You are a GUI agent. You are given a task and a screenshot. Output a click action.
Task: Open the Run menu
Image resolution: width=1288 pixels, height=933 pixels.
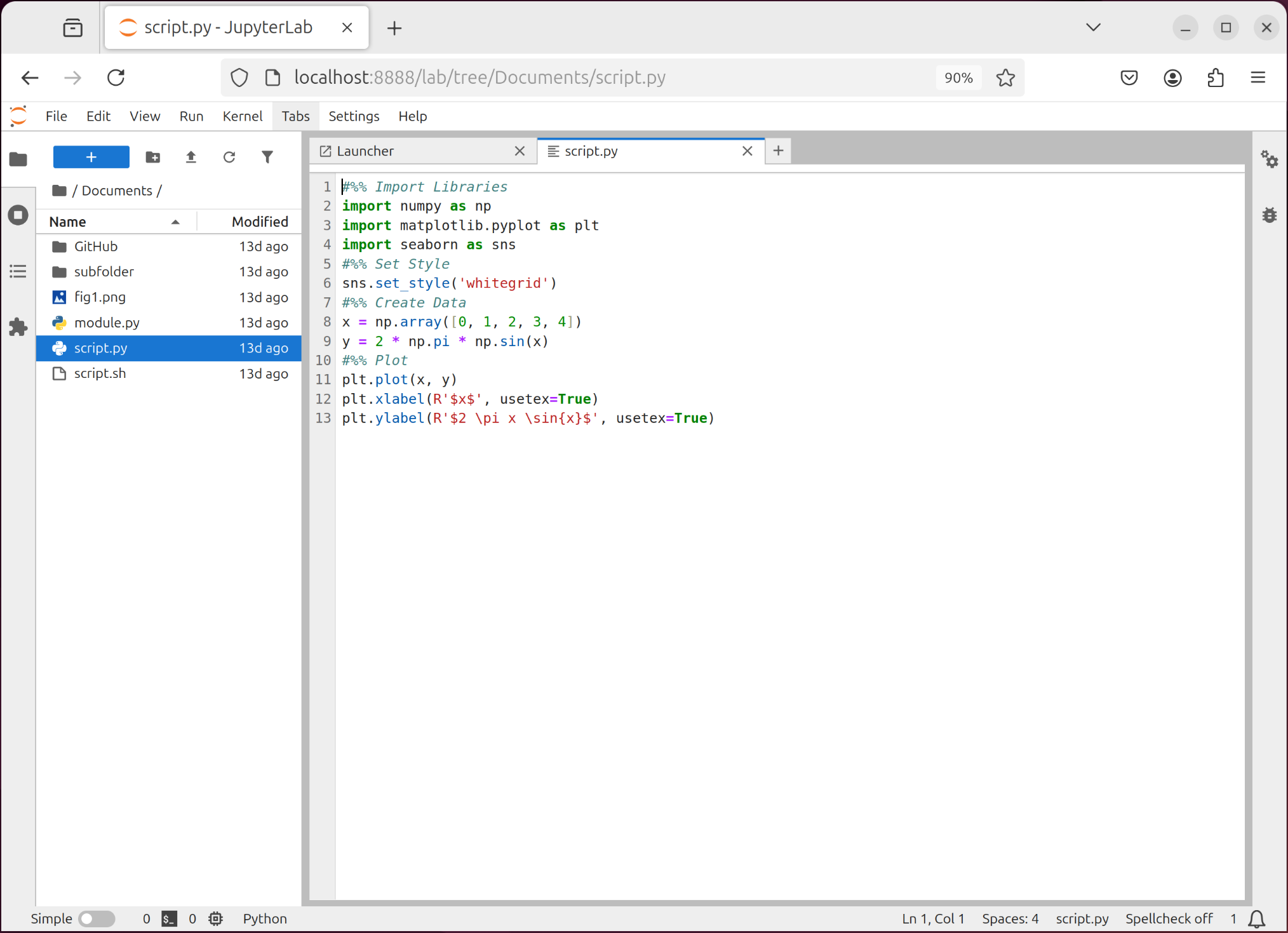pyautogui.click(x=191, y=116)
